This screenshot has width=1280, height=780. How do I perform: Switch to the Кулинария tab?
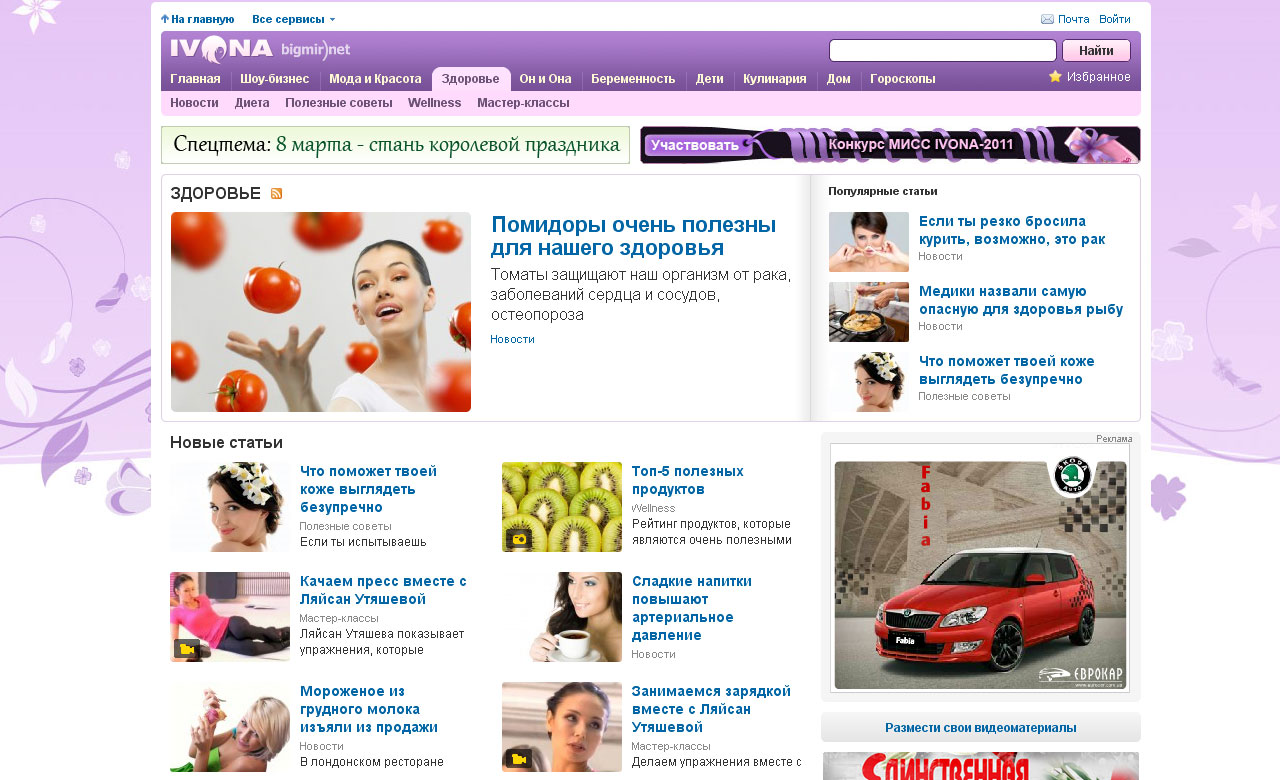774,79
